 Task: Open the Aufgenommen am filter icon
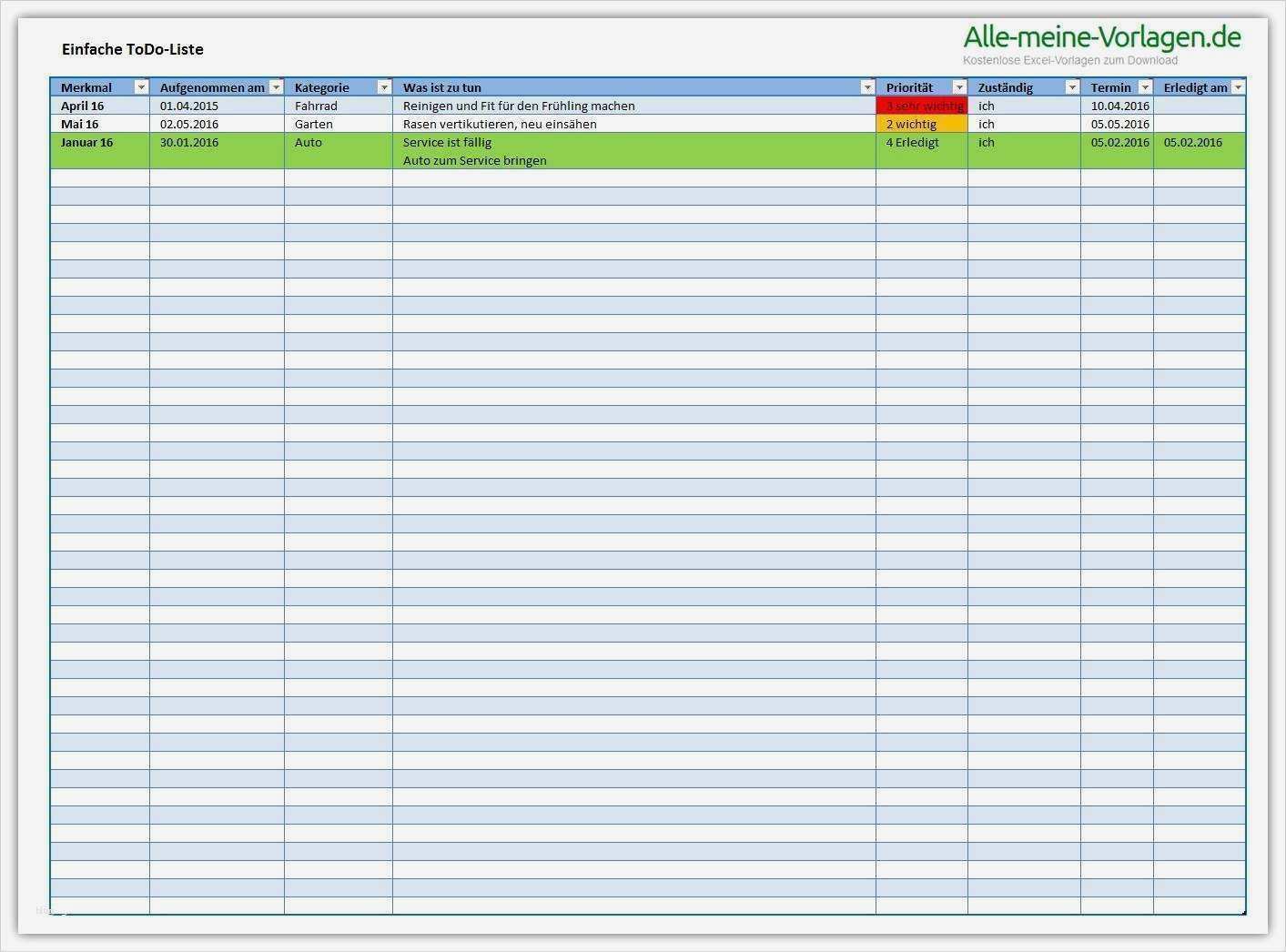[x=277, y=87]
